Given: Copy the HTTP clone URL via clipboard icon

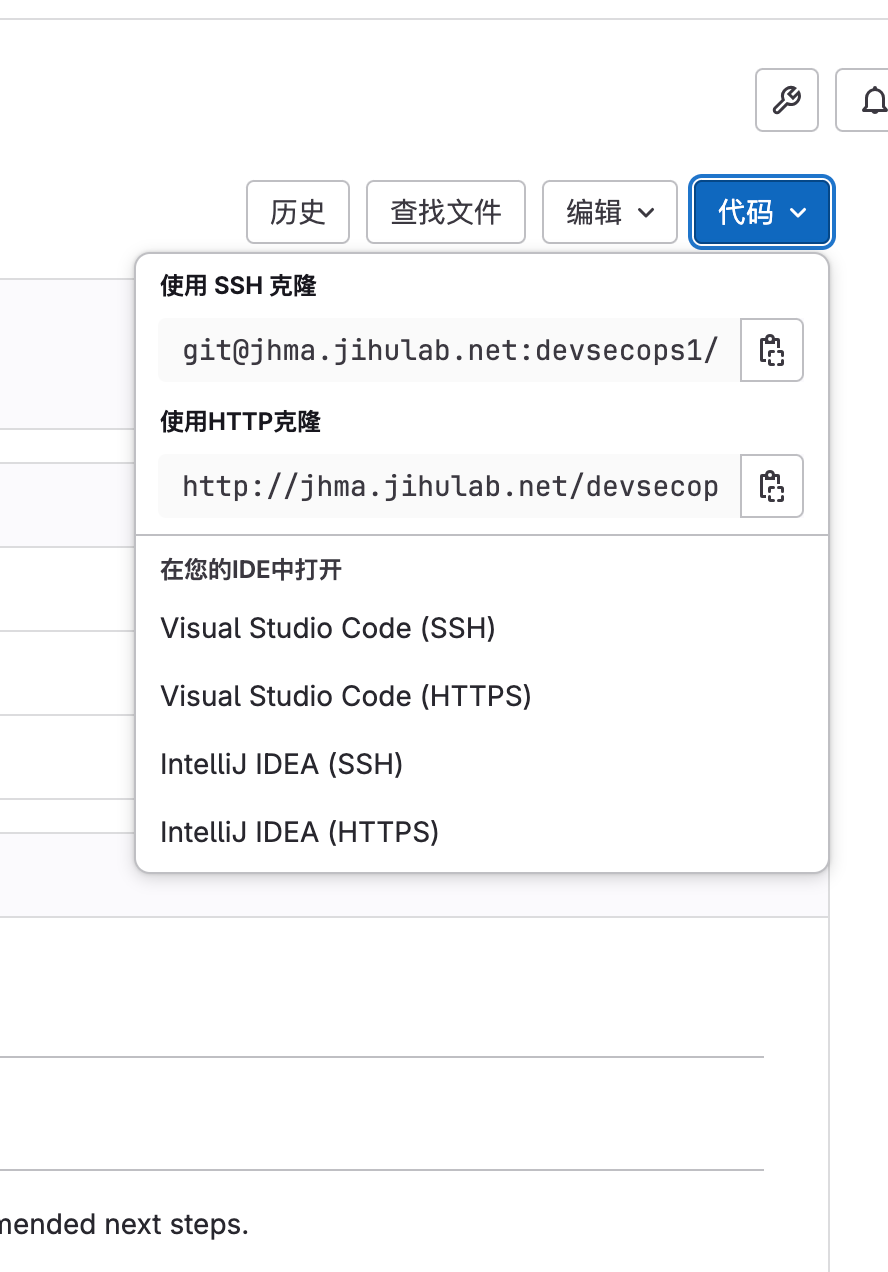Looking at the screenshot, I should (x=771, y=486).
